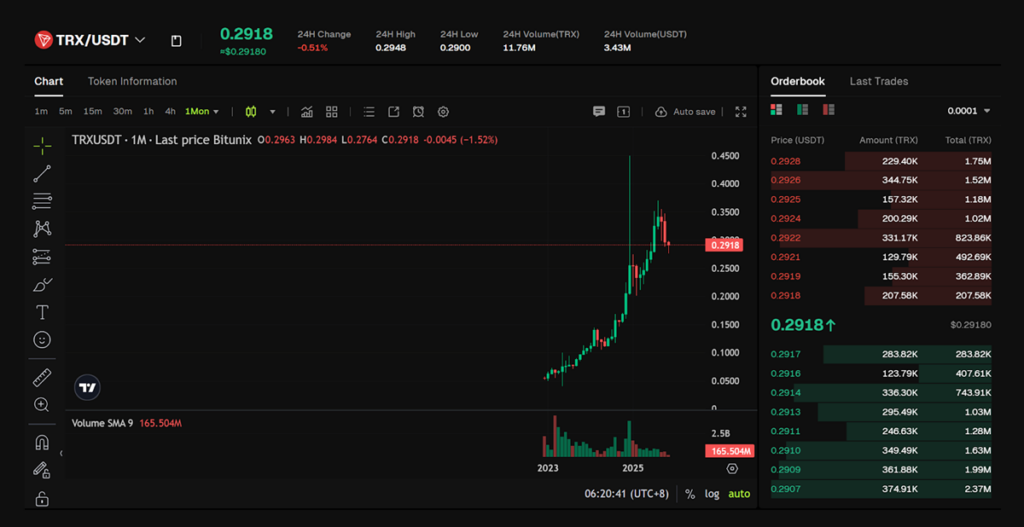Switch to the Token Information tab
The height and width of the screenshot is (527, 1024).
tap(133, 82)
